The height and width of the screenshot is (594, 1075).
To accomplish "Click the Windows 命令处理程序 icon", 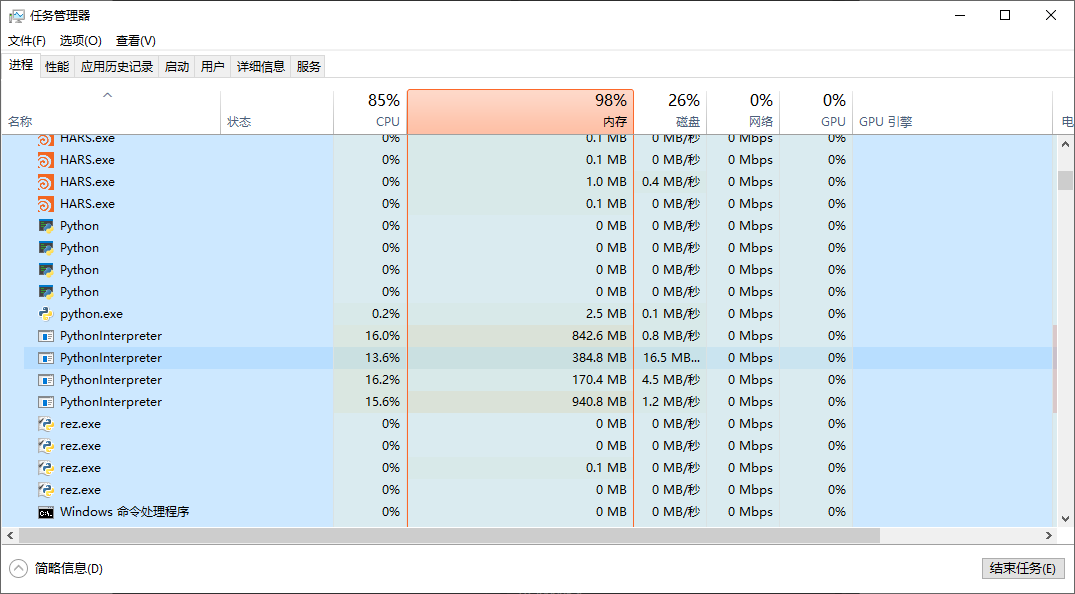I will point(46,512).
